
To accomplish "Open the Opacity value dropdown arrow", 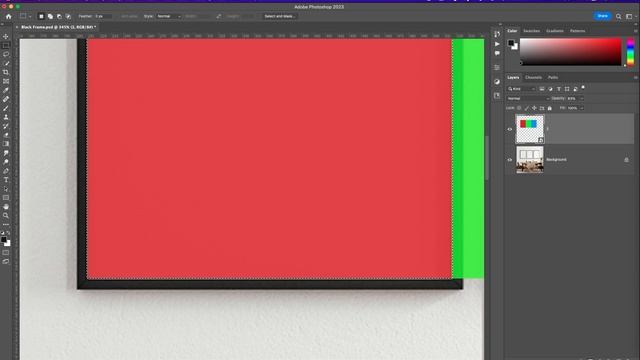I will point(582,98).
